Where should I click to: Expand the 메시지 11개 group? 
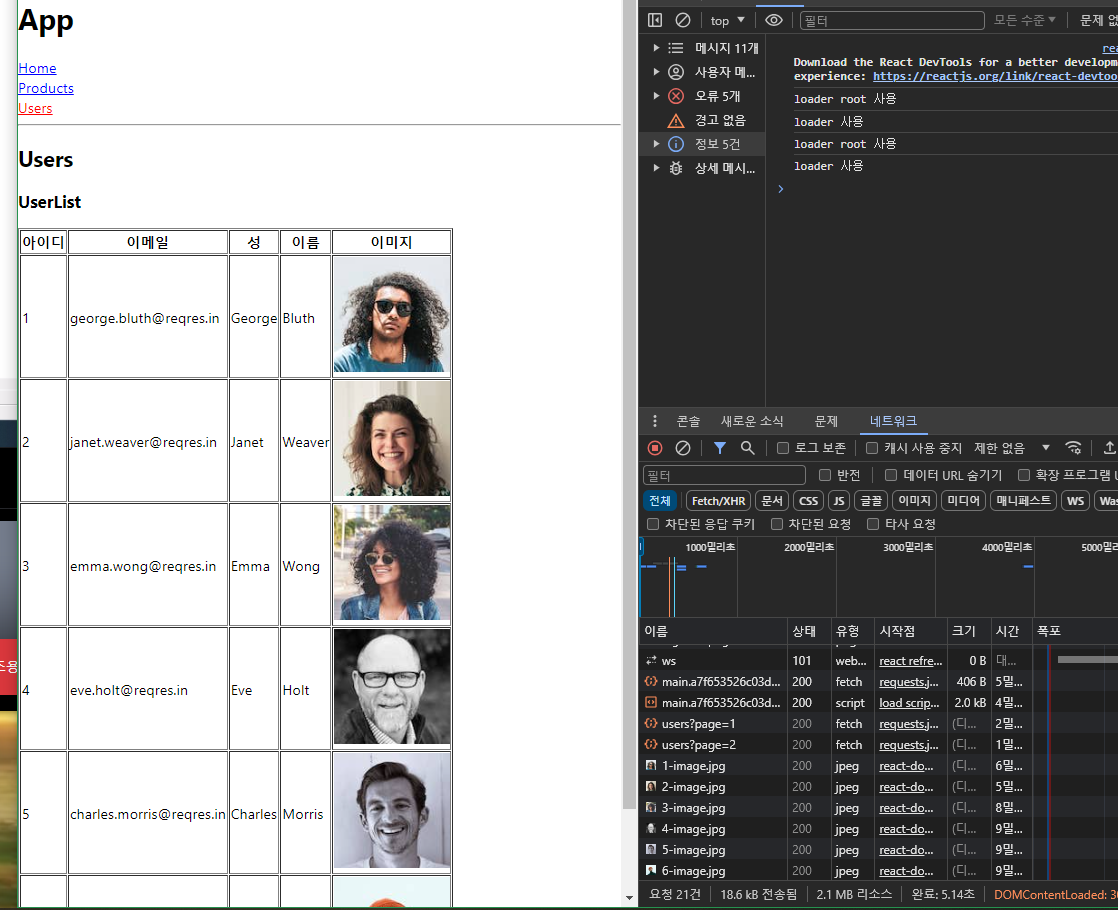[656, 48]
